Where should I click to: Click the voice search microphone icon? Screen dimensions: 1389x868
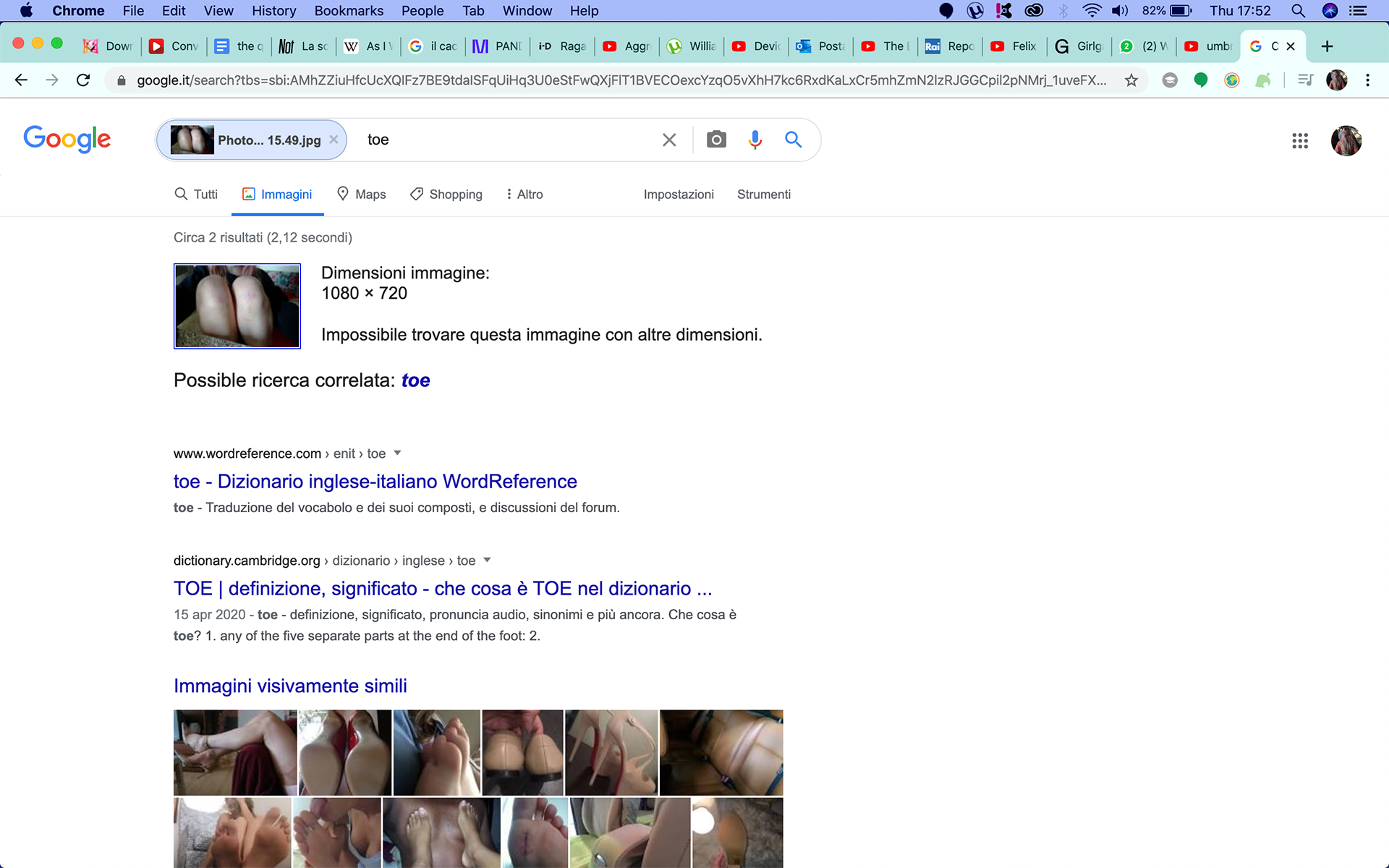tap(755, 140)
